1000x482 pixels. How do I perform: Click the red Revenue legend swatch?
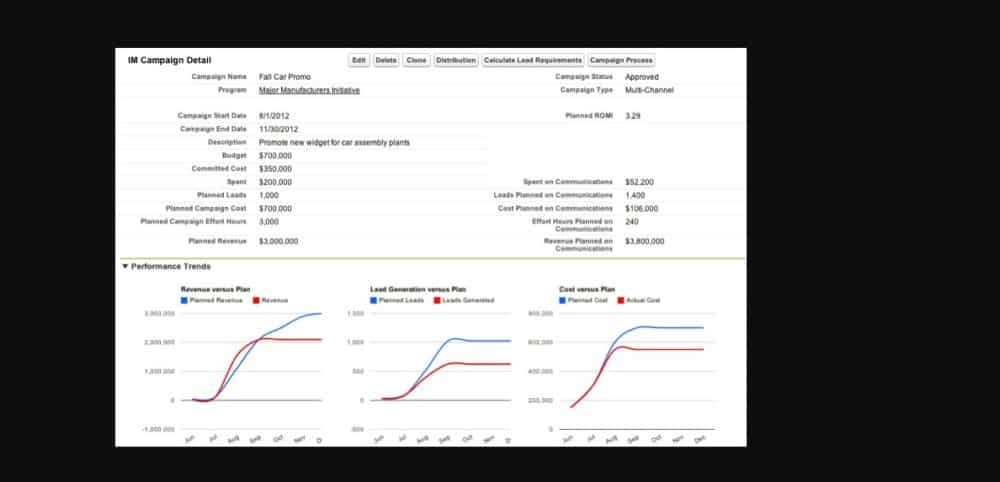(256, 300)
